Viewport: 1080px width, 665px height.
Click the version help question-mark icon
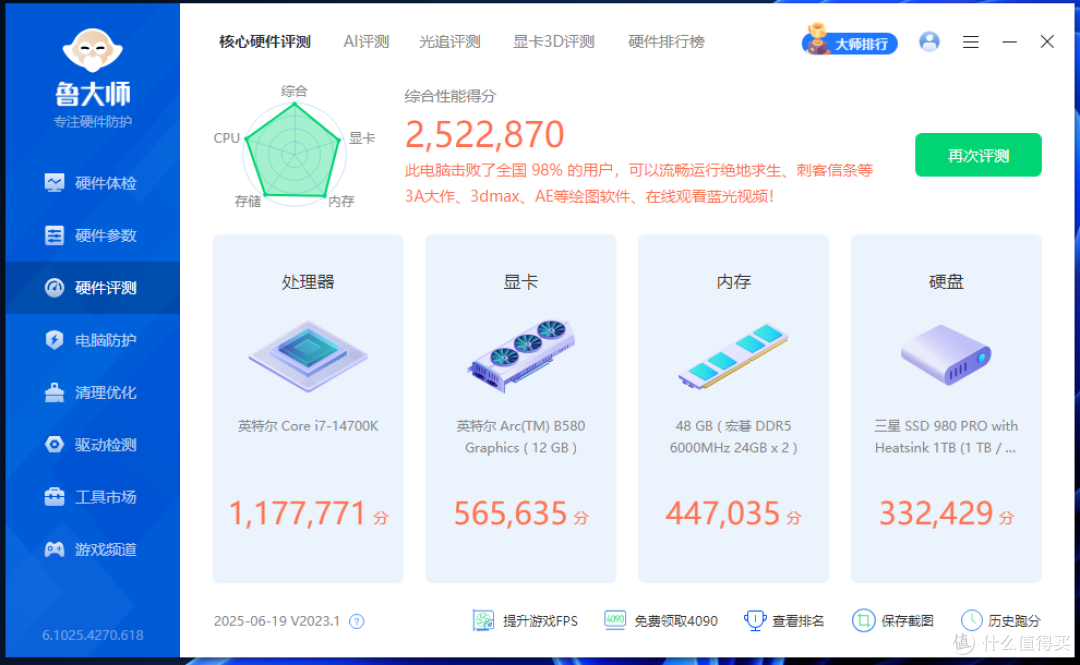(356, 622)
